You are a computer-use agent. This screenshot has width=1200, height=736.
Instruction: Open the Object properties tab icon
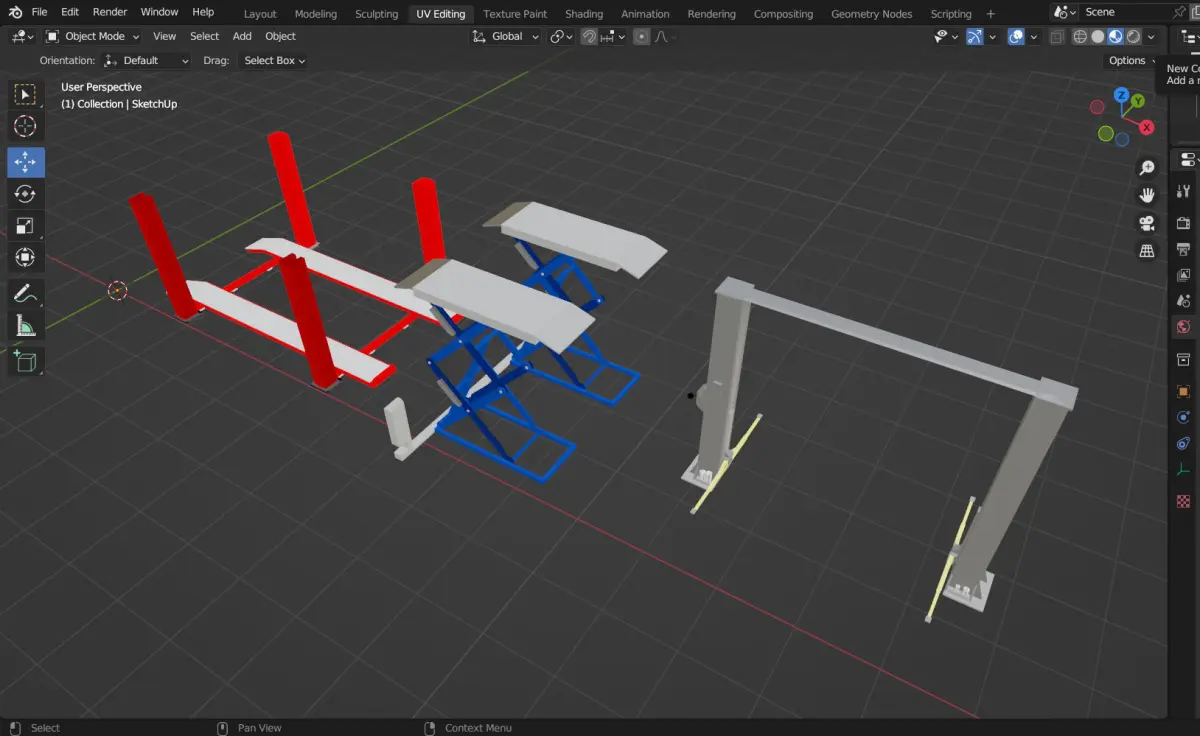[1184, 391]
